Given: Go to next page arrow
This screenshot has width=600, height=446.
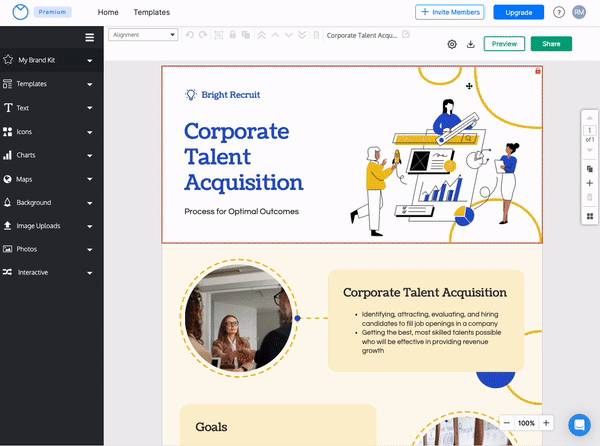Looking at the screenshot, I should [590, 150].
